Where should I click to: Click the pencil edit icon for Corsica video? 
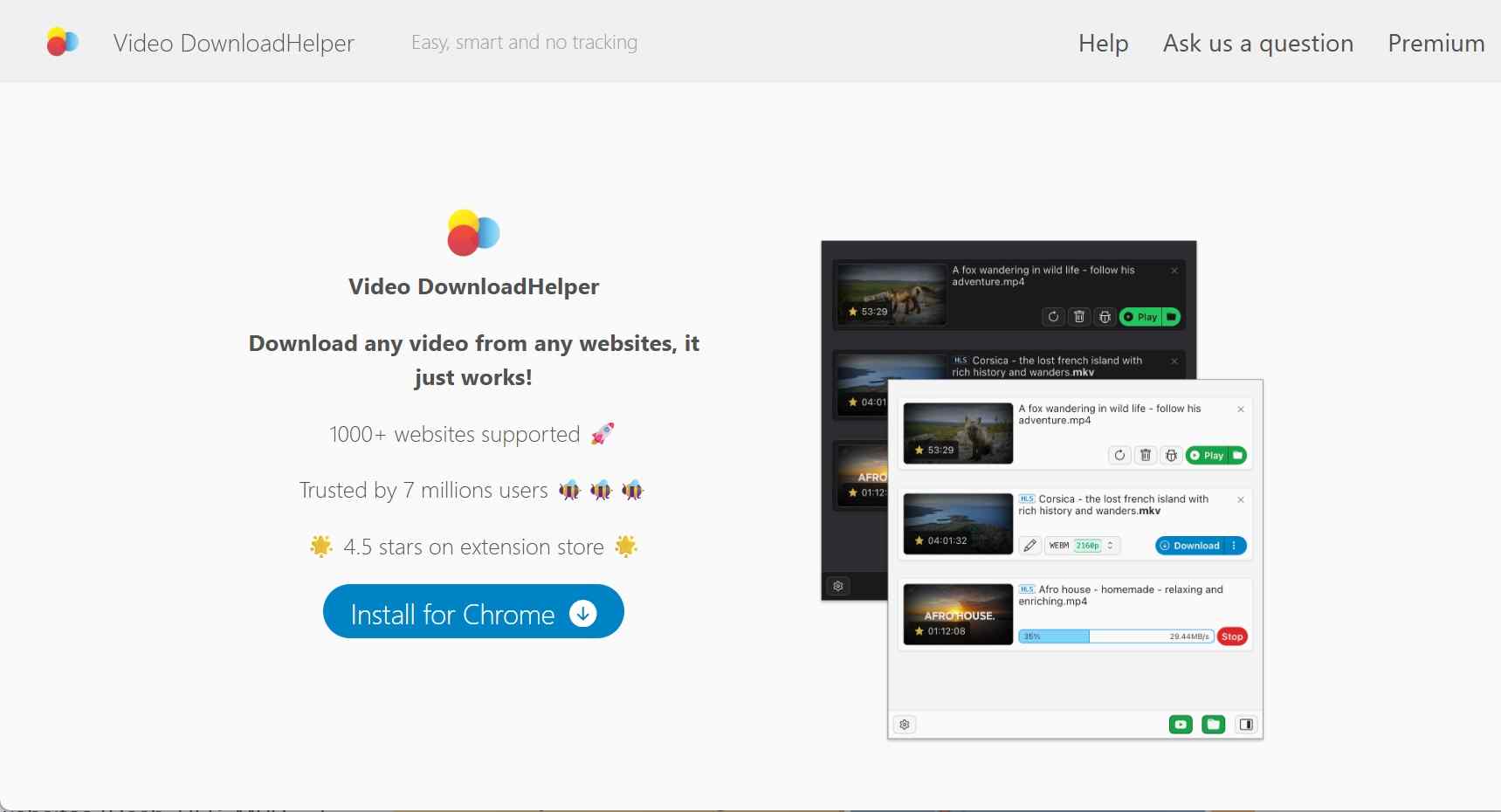click(x=1030, y=546)
